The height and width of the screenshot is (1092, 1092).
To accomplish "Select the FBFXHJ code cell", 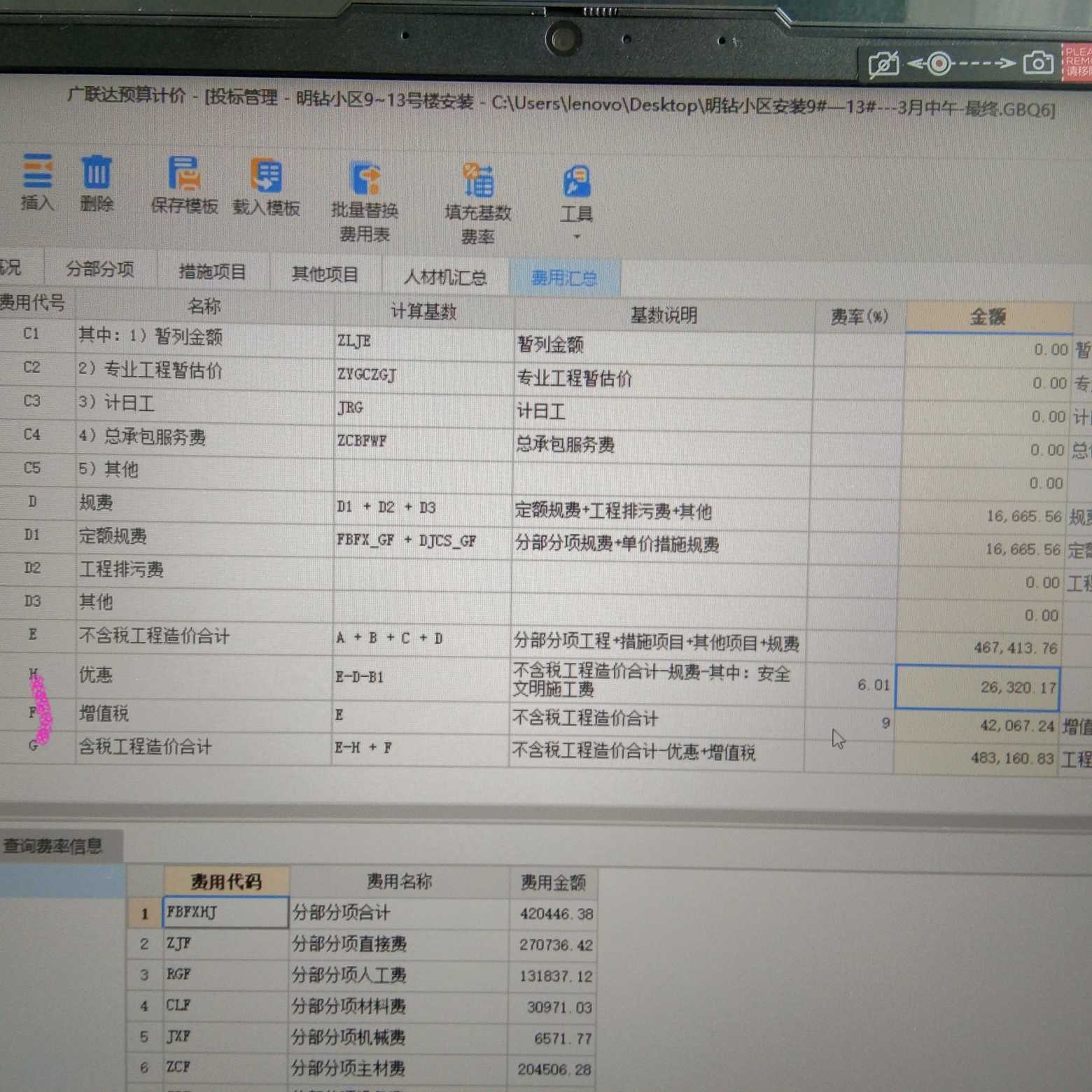I will (226, 913).
